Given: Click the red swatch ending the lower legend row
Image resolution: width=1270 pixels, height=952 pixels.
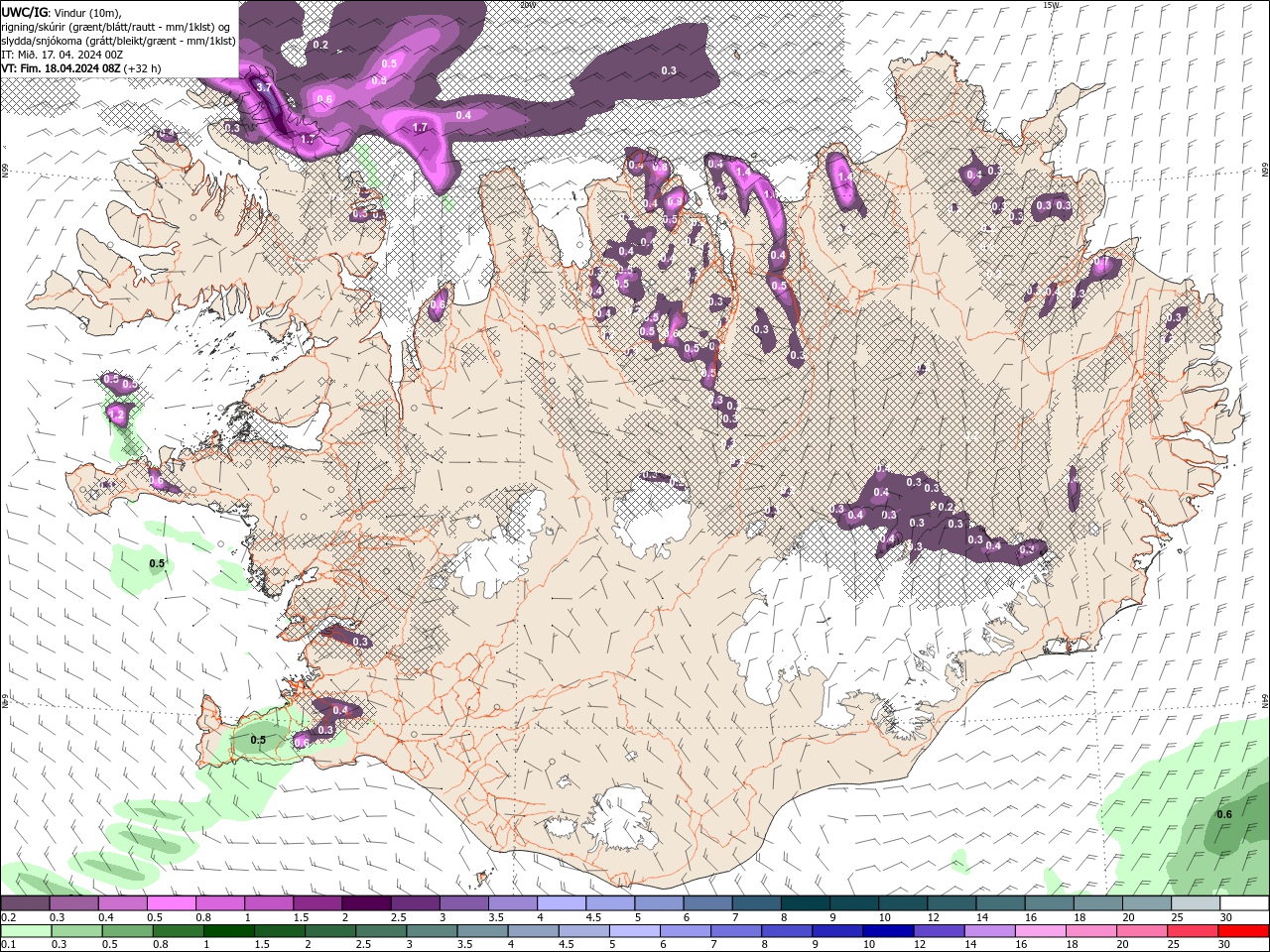Looking at the screenshot, I should pyautogui.click(x=1243, y=930).
